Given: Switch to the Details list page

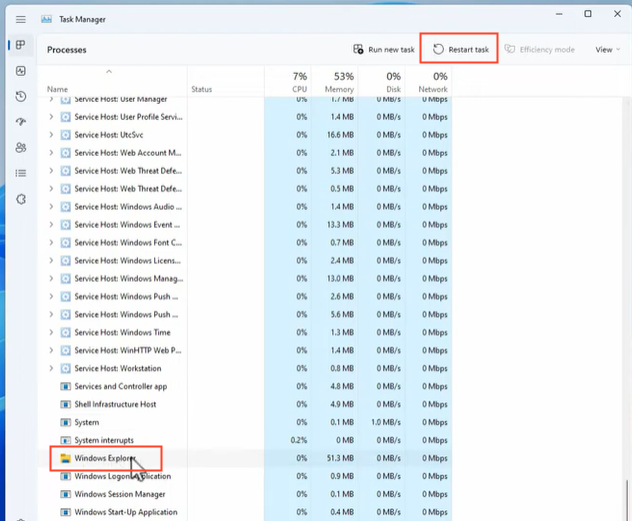Looking at the screenshot, I should (21, 173).
